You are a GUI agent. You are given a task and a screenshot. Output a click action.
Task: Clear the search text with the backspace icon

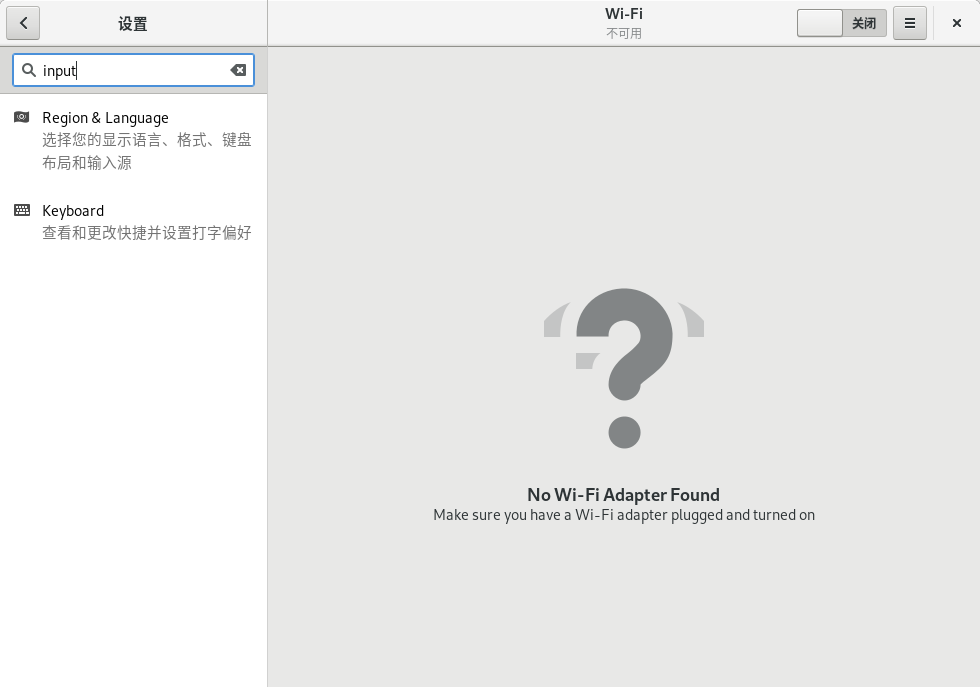click(x=238, y=70)
